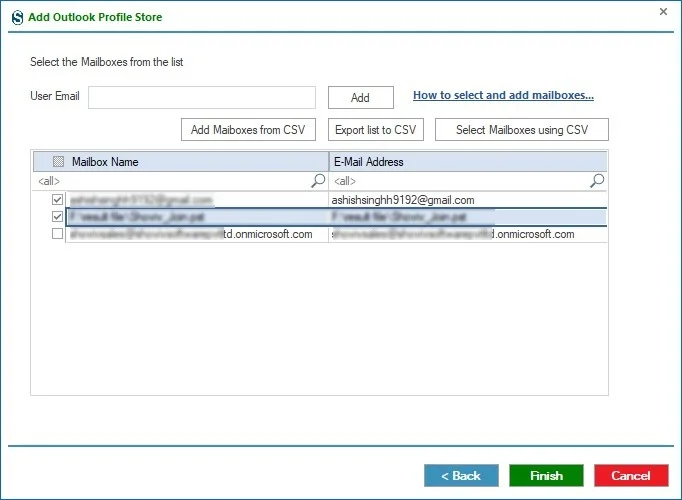Toggle the select-all checkbox in Mailbox Name header
682x500 pixels.
pyautogui.click(x=58, y=162)
